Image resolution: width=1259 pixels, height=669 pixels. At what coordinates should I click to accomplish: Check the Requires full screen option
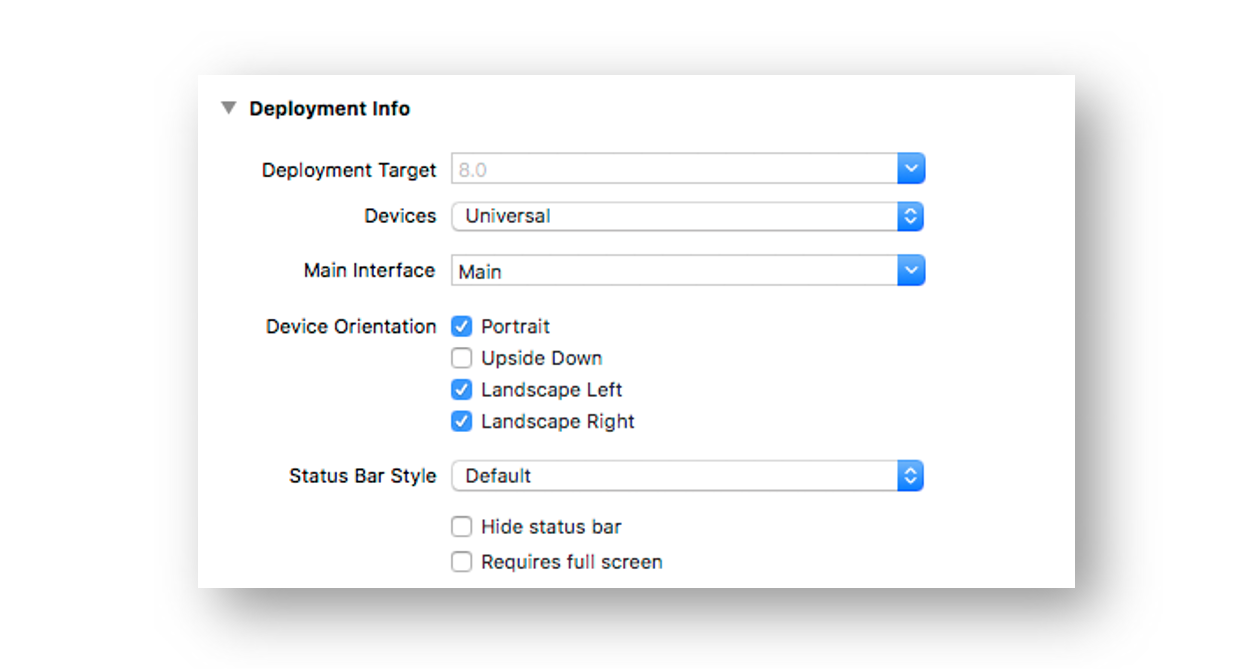coord(461,562)
